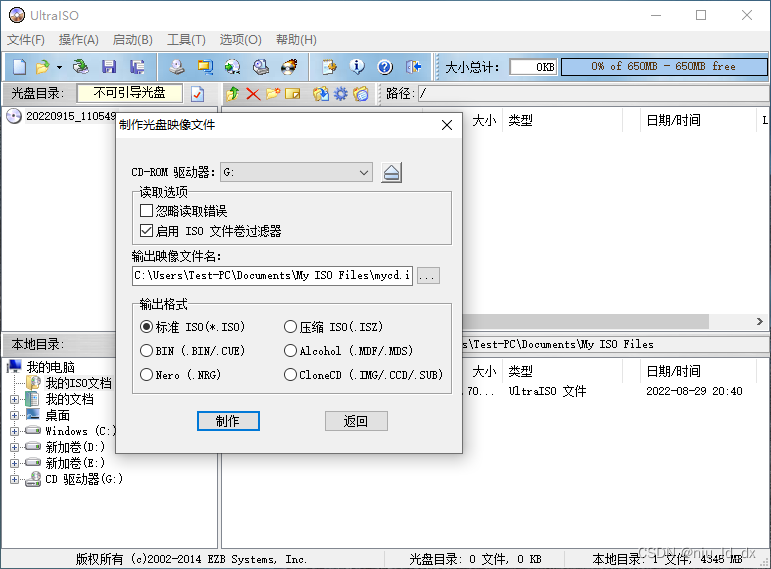Open the 文件(F) menu

pyautogui.click(x=26, y=40)
